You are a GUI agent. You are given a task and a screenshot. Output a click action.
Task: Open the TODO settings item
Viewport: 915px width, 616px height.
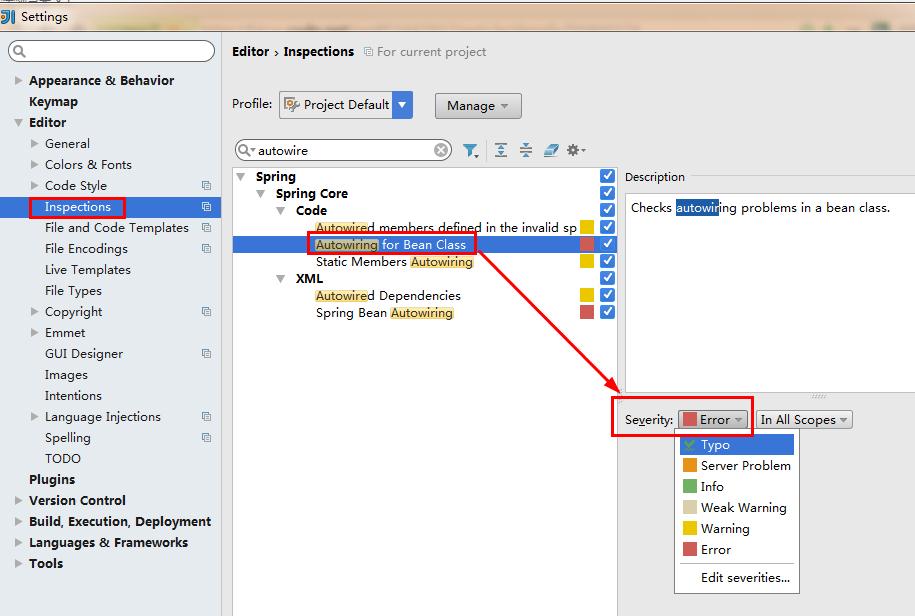click(62, 458)
